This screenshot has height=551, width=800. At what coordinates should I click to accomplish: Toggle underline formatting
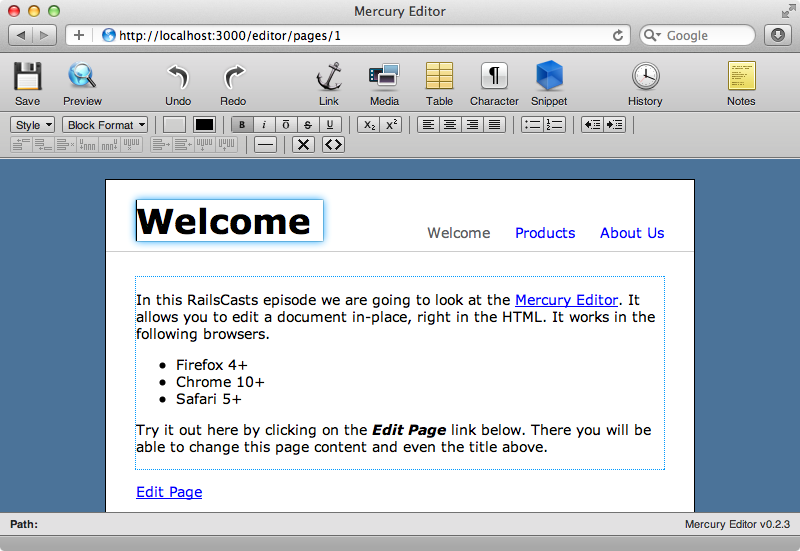(330, 124)
